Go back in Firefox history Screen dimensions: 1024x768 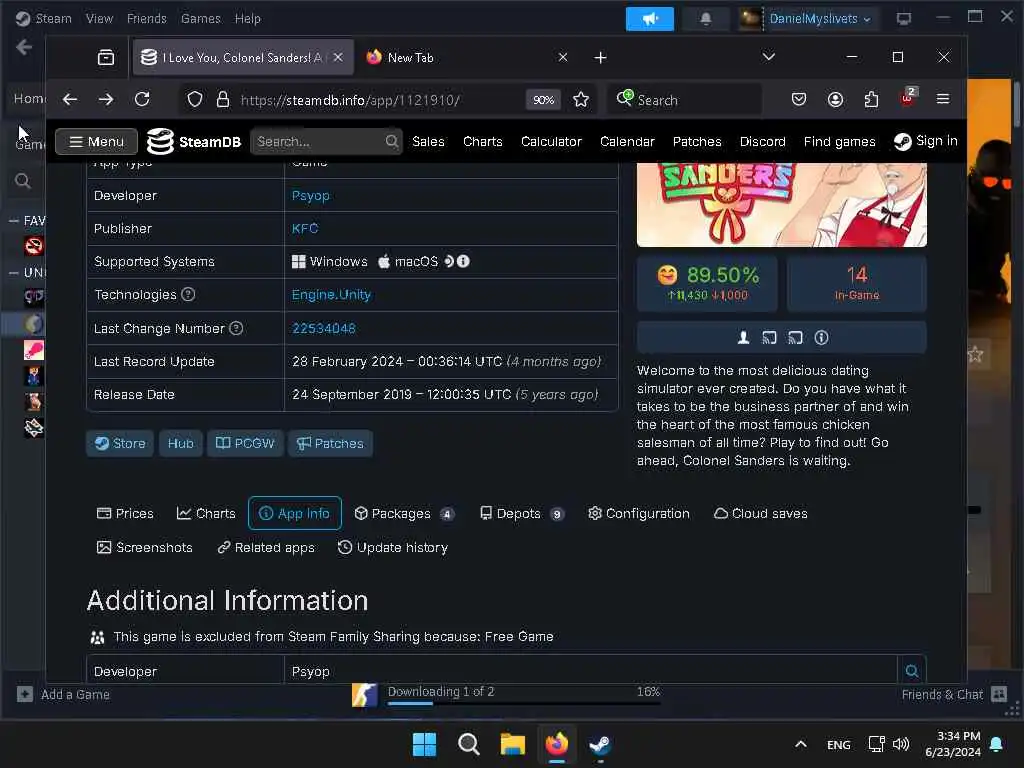pos(70,99)
